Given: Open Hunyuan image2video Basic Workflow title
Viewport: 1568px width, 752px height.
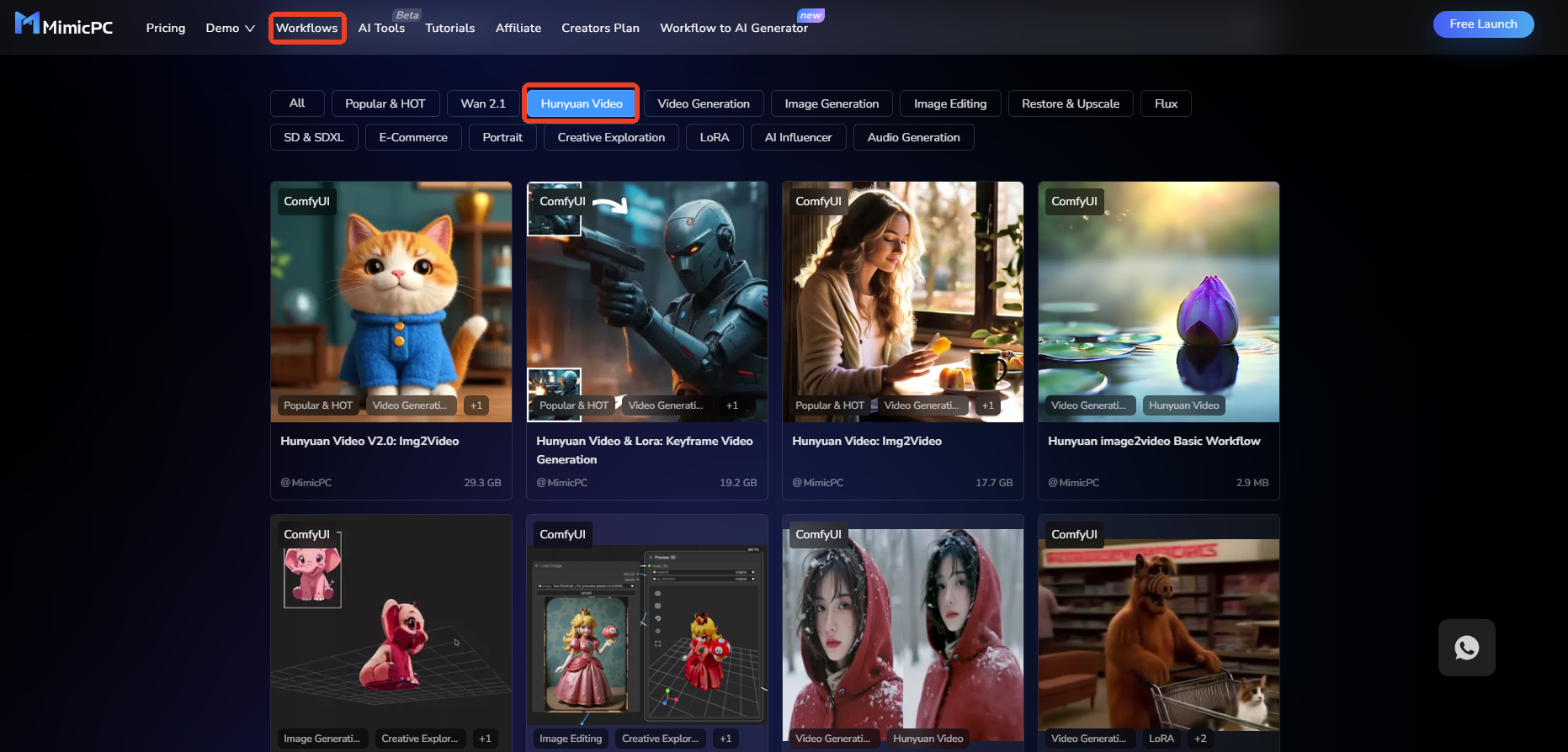Looking at the screenshot, I should [1154, 441].
